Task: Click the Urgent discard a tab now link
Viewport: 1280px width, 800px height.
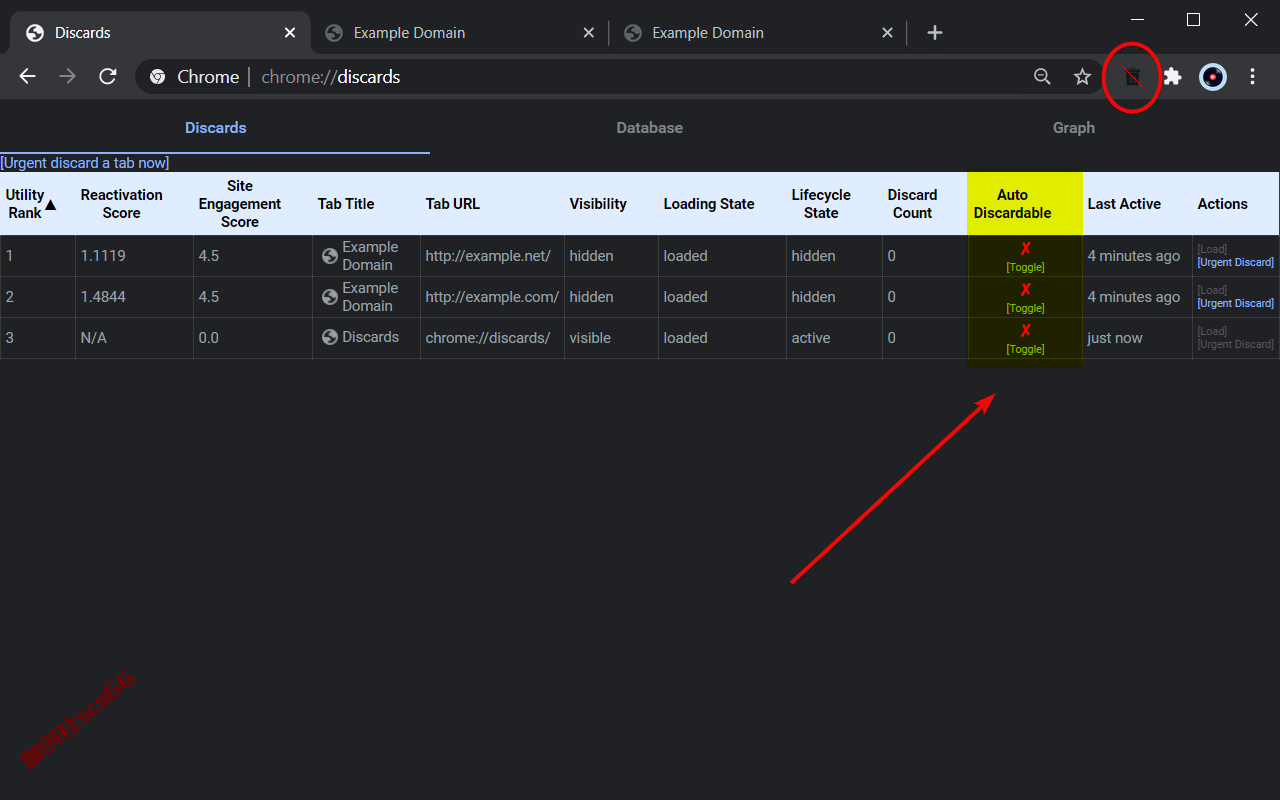Action: pyautogui.click(x=85, y=163)
